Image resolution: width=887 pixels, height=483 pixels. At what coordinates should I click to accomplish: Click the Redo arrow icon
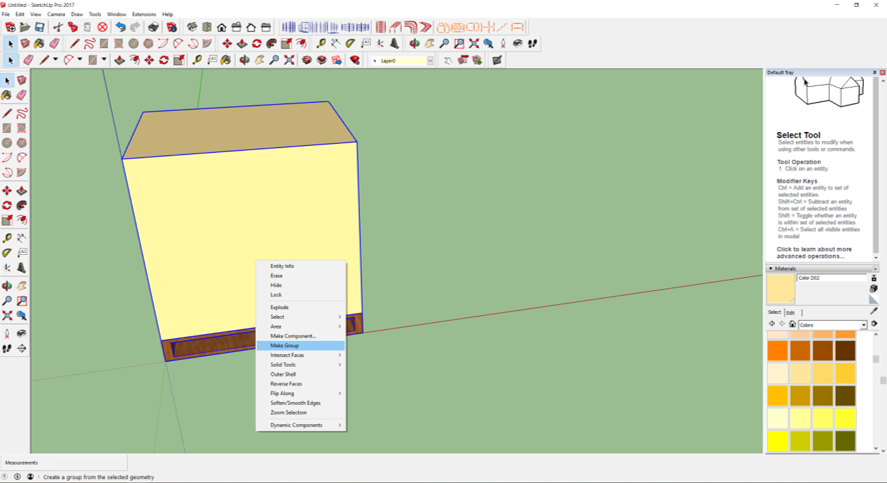135,27
